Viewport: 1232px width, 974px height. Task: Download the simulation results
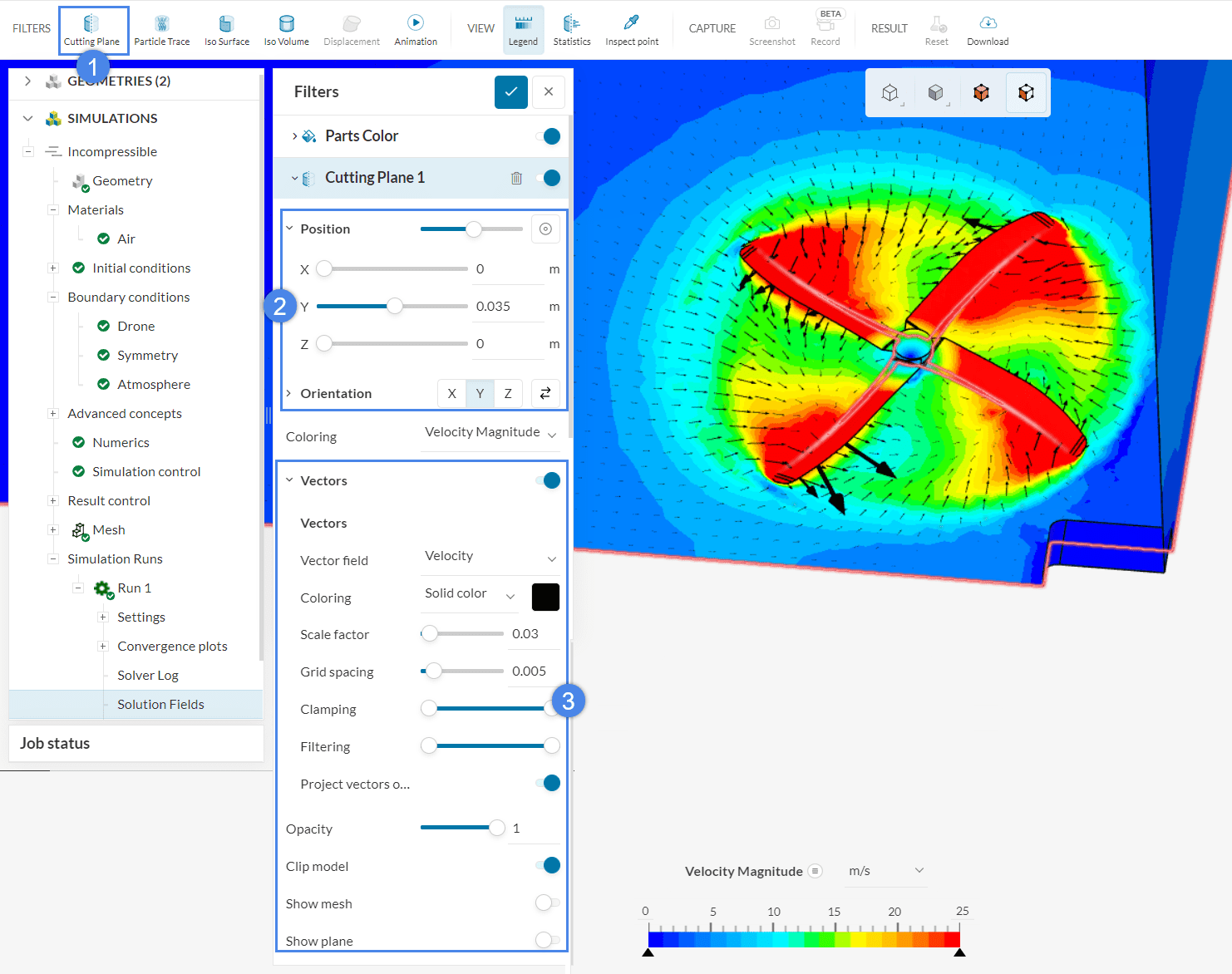(988, 30)
